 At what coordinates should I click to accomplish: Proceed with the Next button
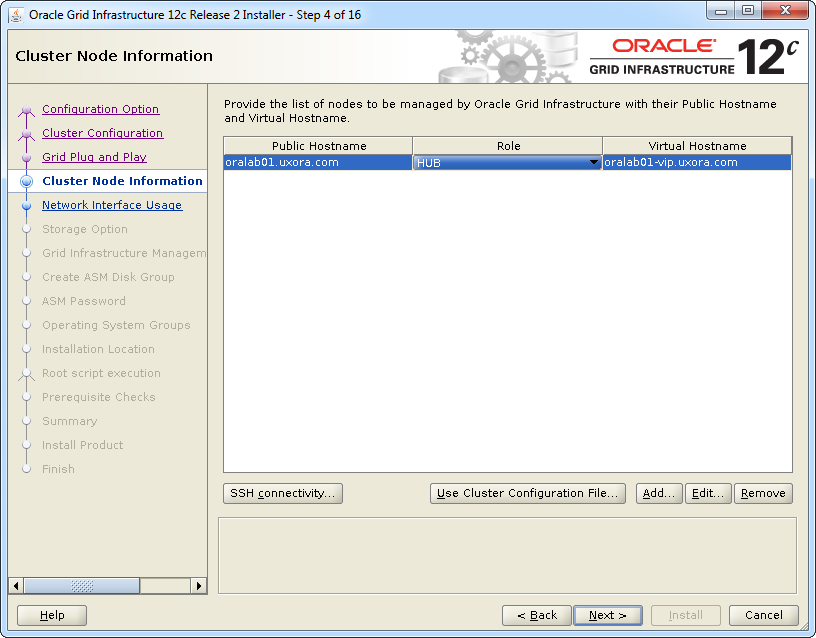(608, 615)
